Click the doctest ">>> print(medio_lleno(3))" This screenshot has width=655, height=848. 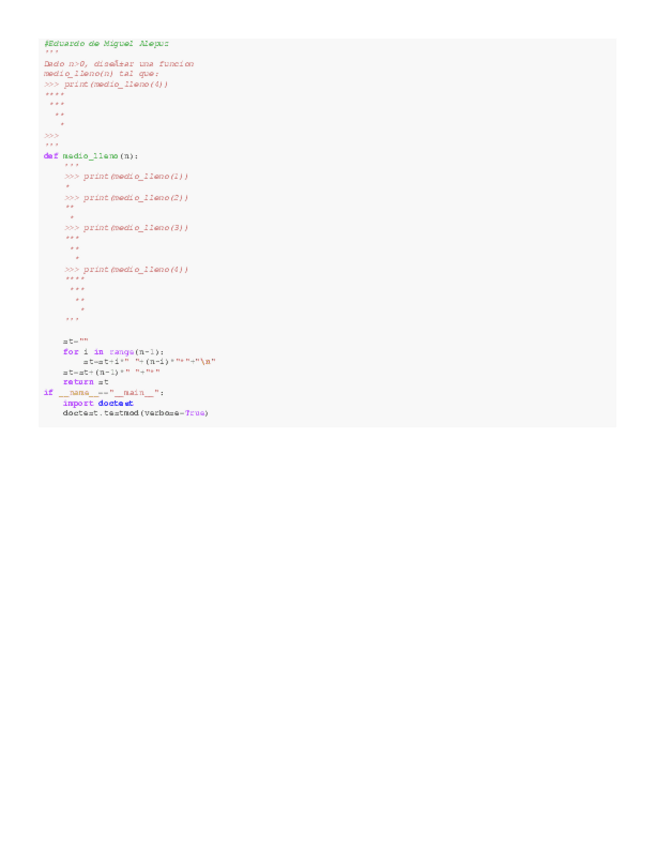pos(126,228)
